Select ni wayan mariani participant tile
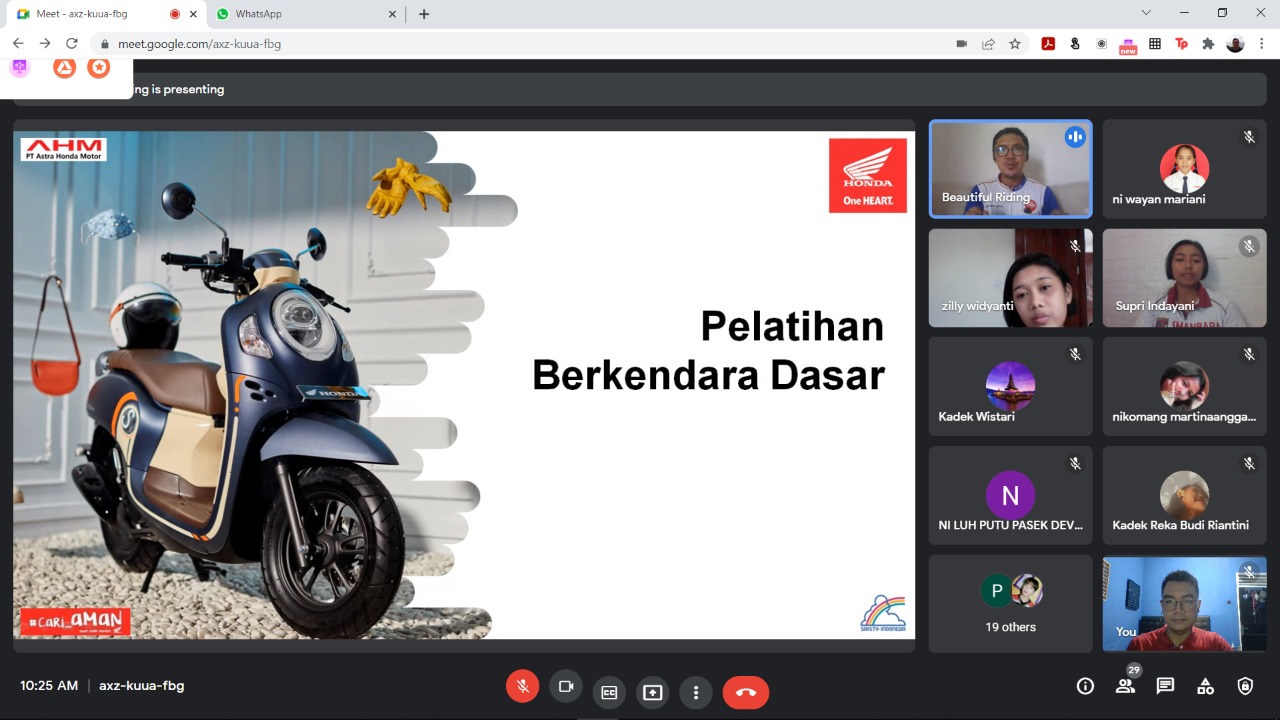This screenshot has width=1280, height=720. pos(1184,169)
